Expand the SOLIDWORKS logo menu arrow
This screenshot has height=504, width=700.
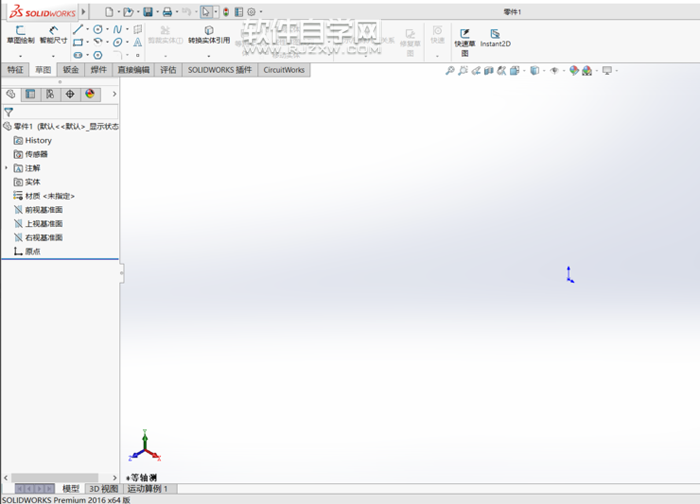click(83, 12)
